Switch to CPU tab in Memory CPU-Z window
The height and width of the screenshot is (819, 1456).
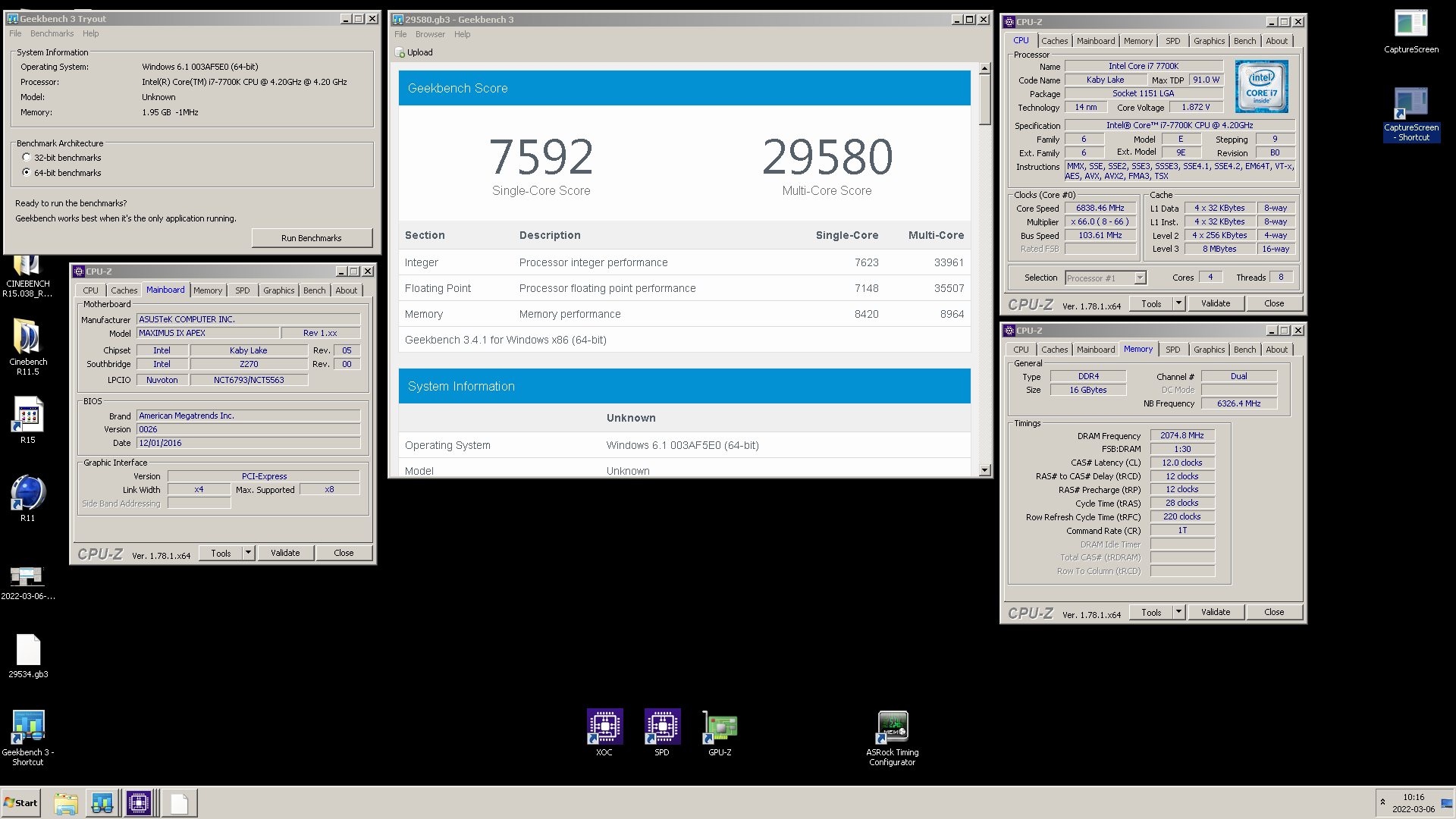coord(1021,350)
